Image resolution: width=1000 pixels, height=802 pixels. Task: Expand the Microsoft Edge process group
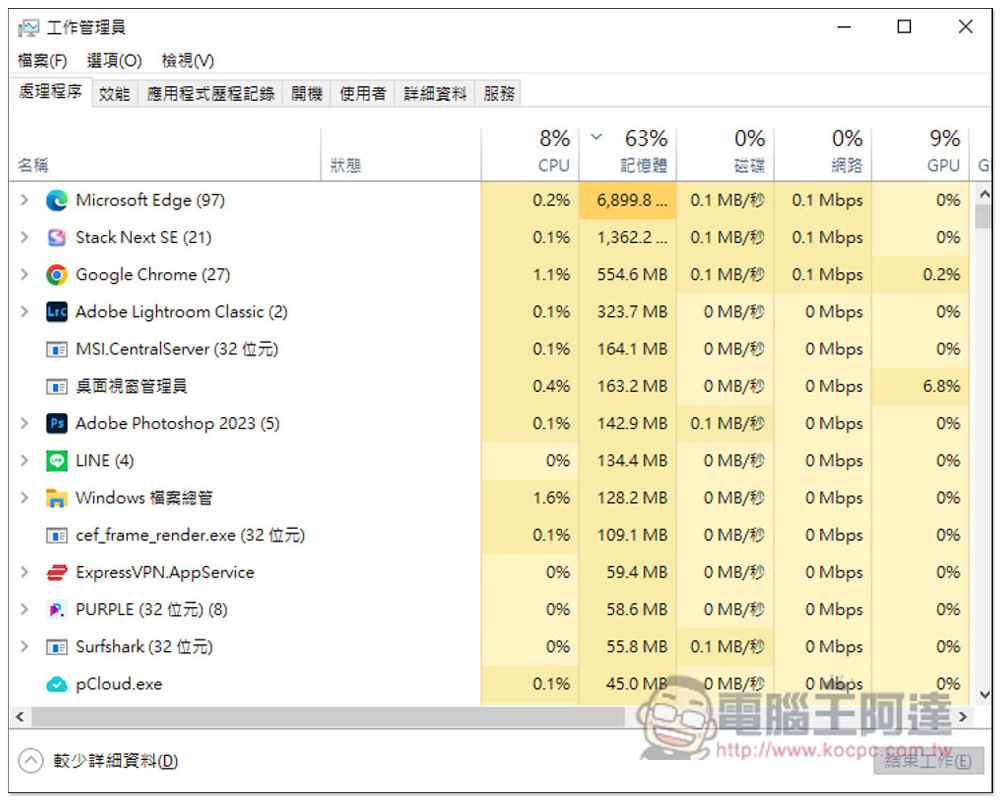(x=24, y=201)
